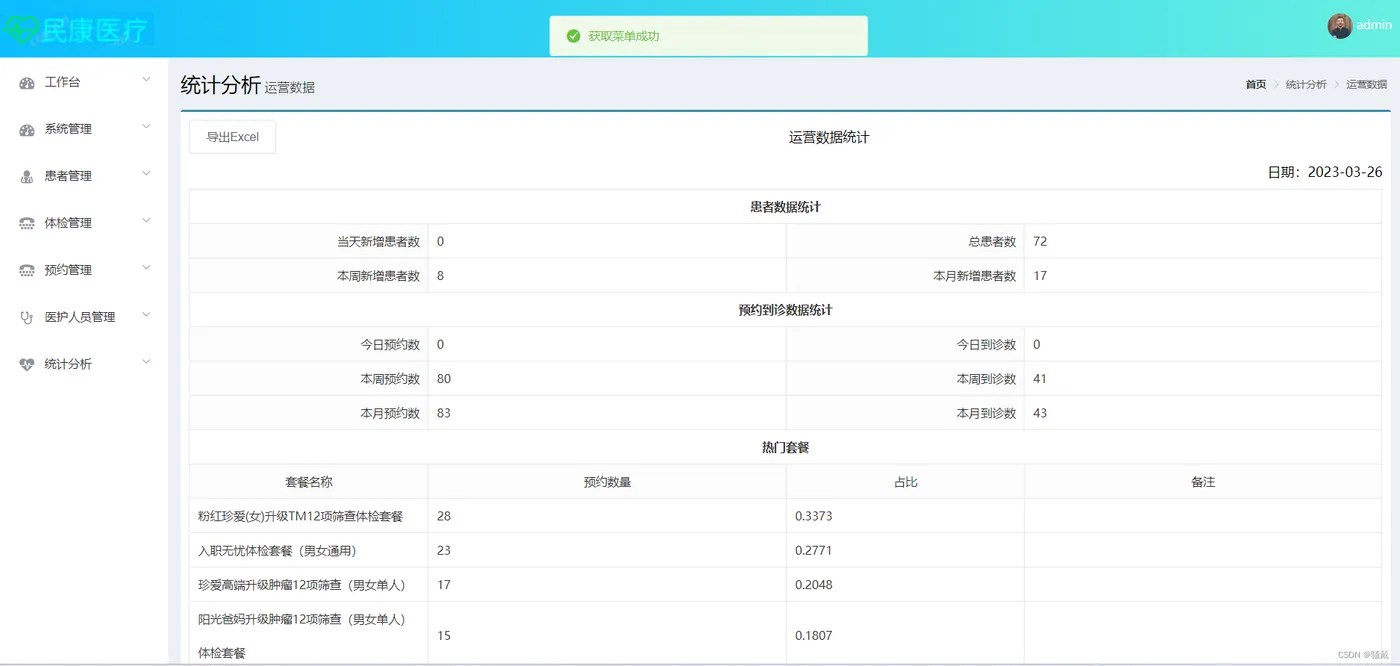Click the 今日预约数 label
Screen dimensions: 1400x666
[390, 344]
